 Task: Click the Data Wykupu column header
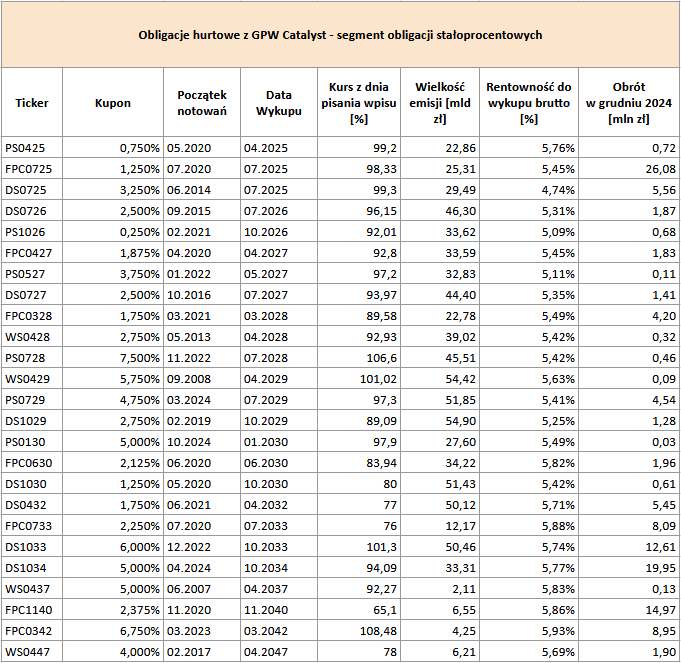279,103
